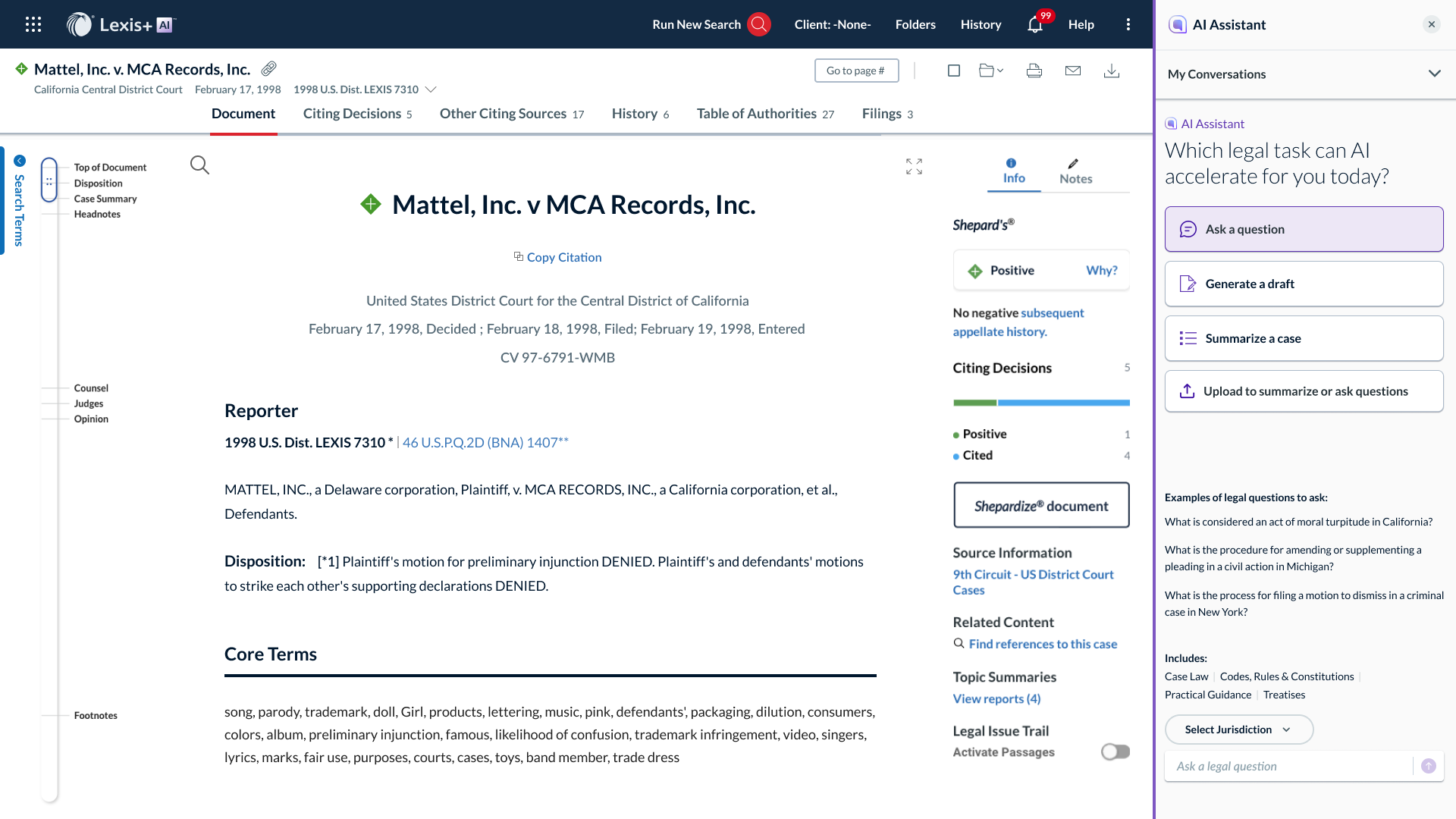Image resolution: width=1456 pixels, height=819 pixels.
Task: Collapse the Search Terms side panel
Action: point(20,161)
